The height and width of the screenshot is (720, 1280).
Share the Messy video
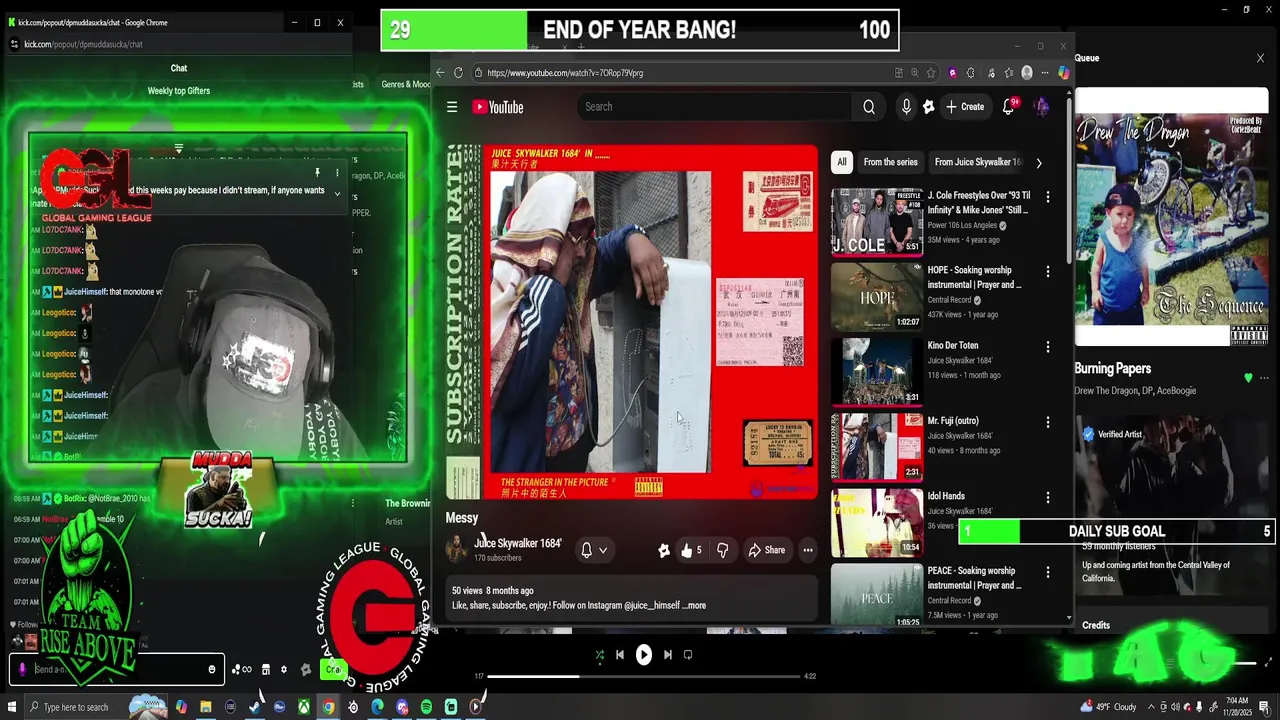point(767,550)
